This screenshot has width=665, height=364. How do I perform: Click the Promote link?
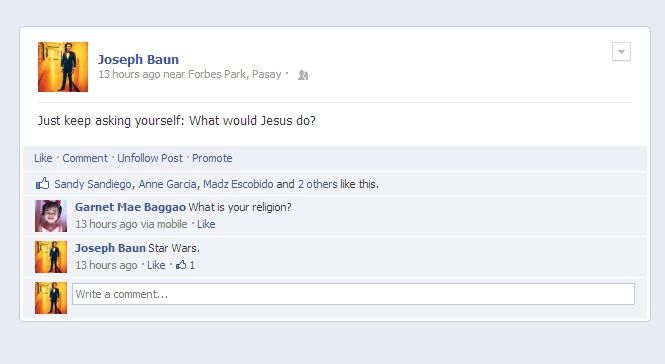212,158
